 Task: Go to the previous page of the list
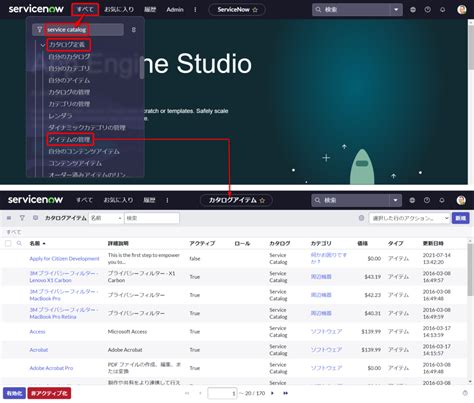coord(200,393)
